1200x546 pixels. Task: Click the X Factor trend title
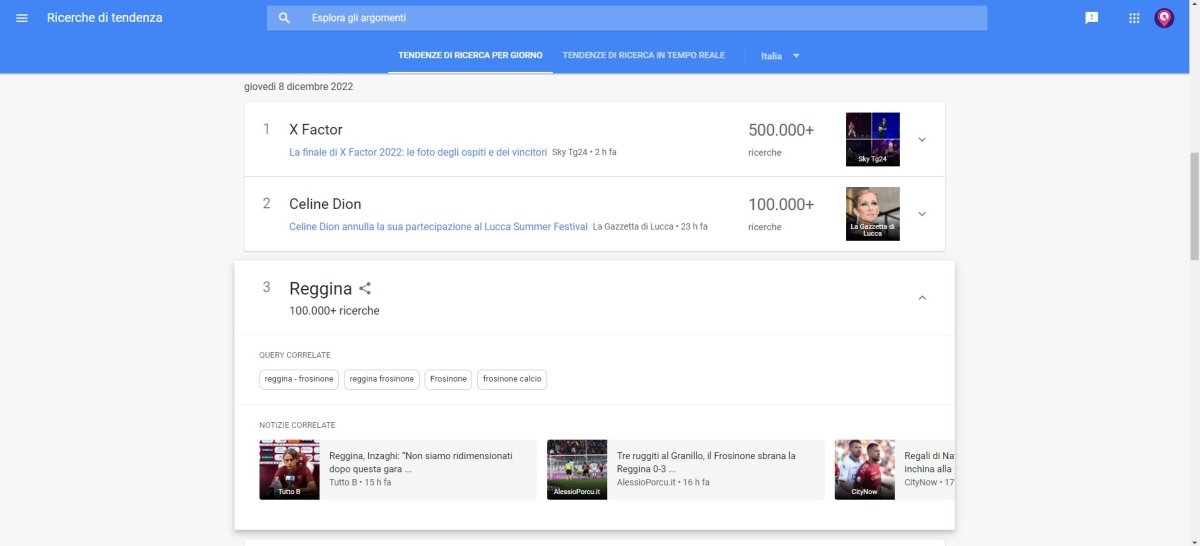tap(316, 129)
